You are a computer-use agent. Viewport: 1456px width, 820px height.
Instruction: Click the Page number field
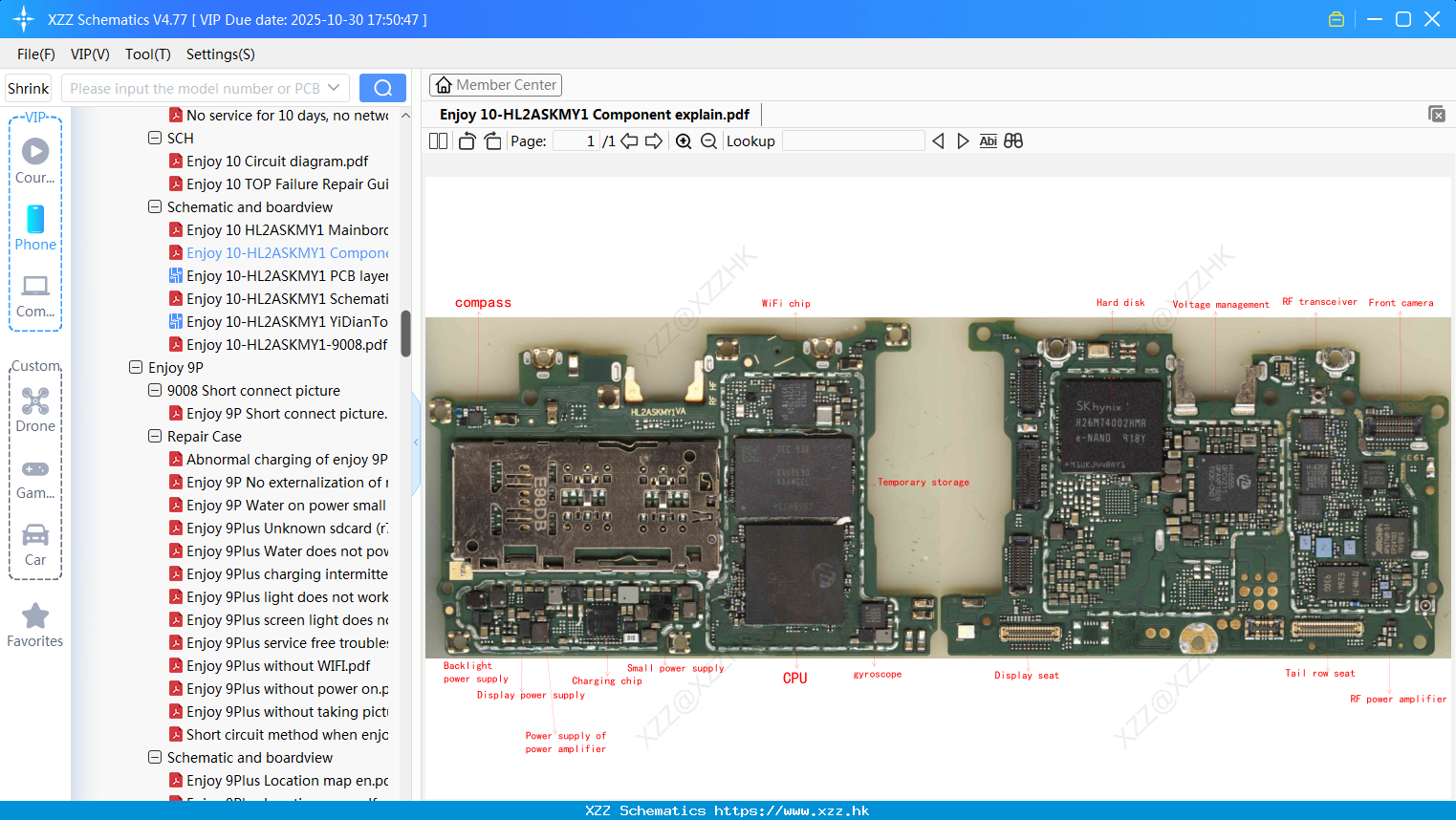coord(576,141)
